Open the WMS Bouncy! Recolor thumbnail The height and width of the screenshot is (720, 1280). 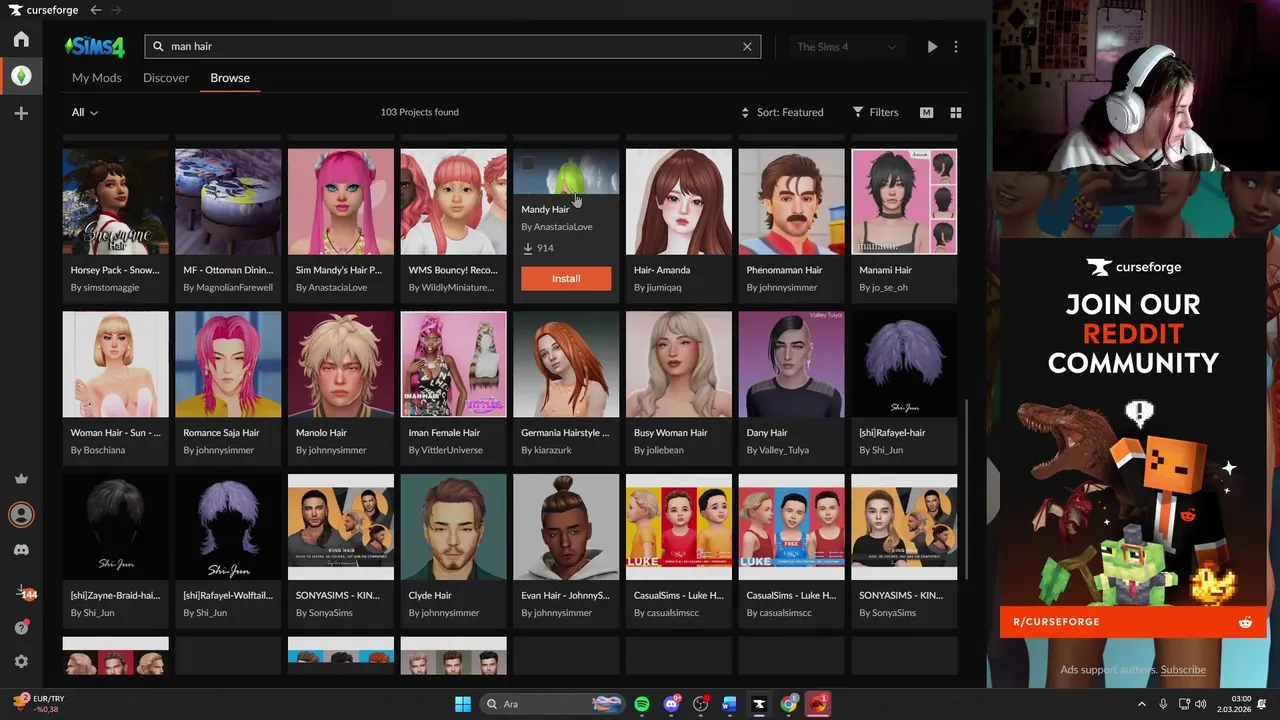click(x=454, y=202)
